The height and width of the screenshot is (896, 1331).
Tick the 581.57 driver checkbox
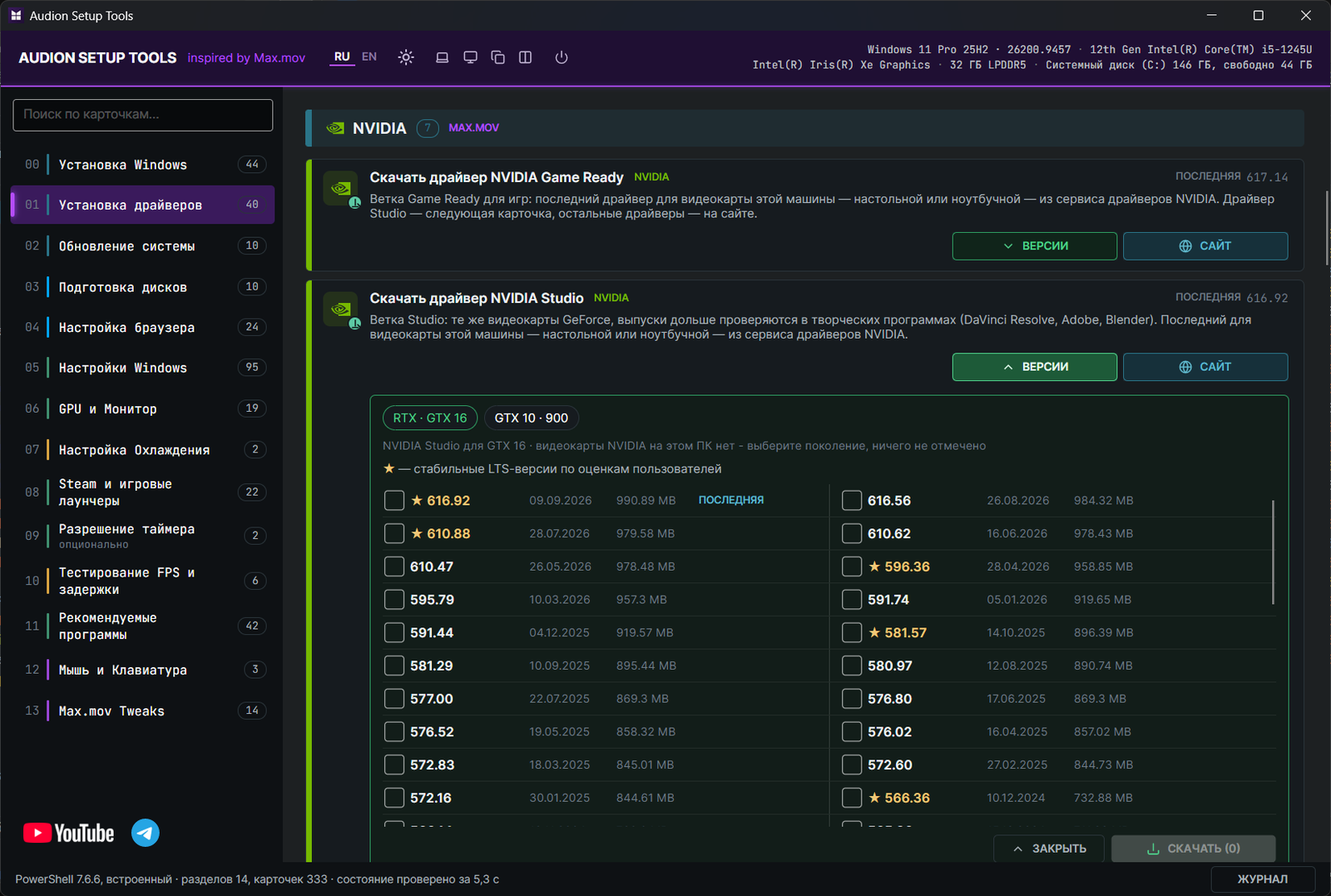[852, 633]
